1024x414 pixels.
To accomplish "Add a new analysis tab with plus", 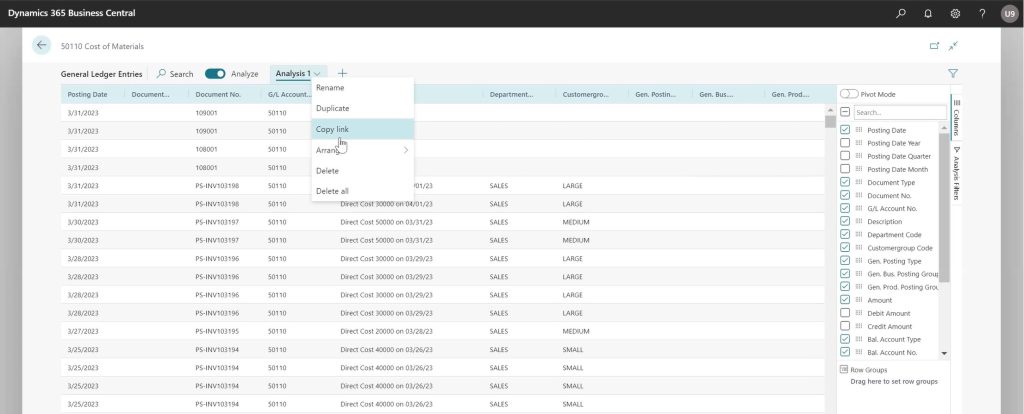I will [342, 74].
